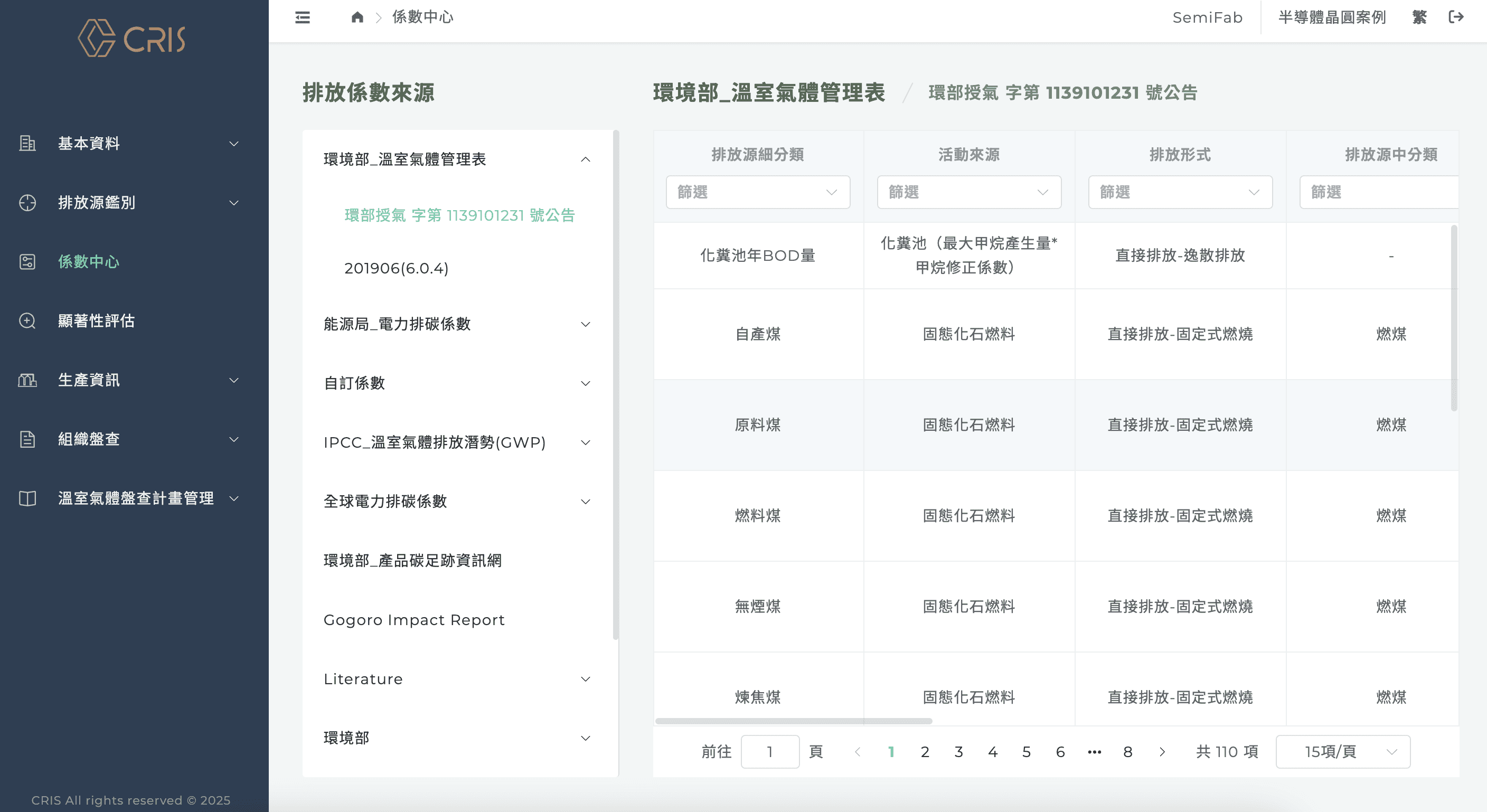Go to page 3 in pagination
Screen dimensions: 1487x812
958,751
